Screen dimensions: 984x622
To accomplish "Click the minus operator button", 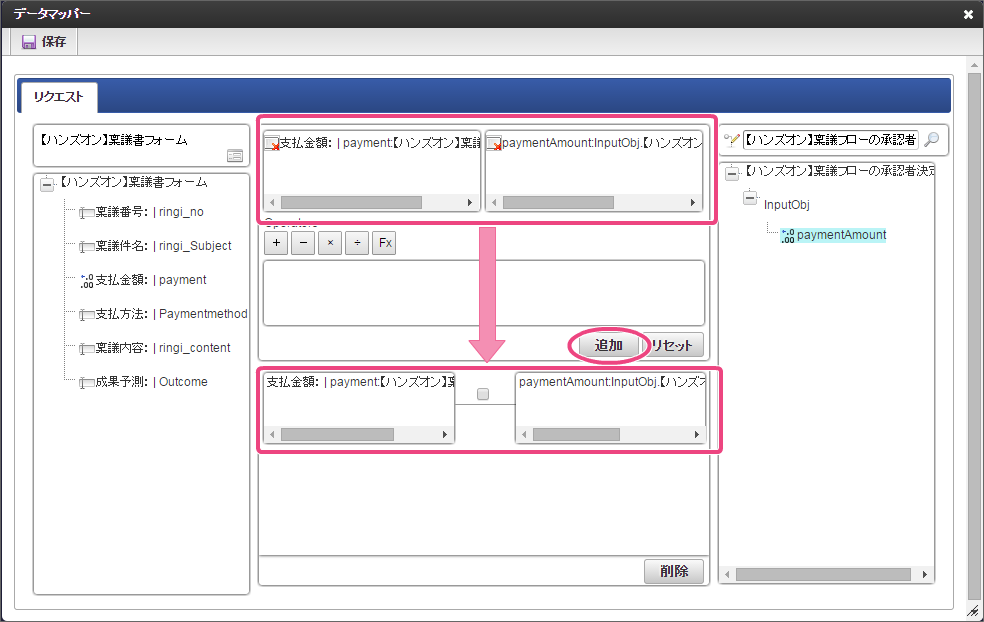I will click(x=303, y=243).
